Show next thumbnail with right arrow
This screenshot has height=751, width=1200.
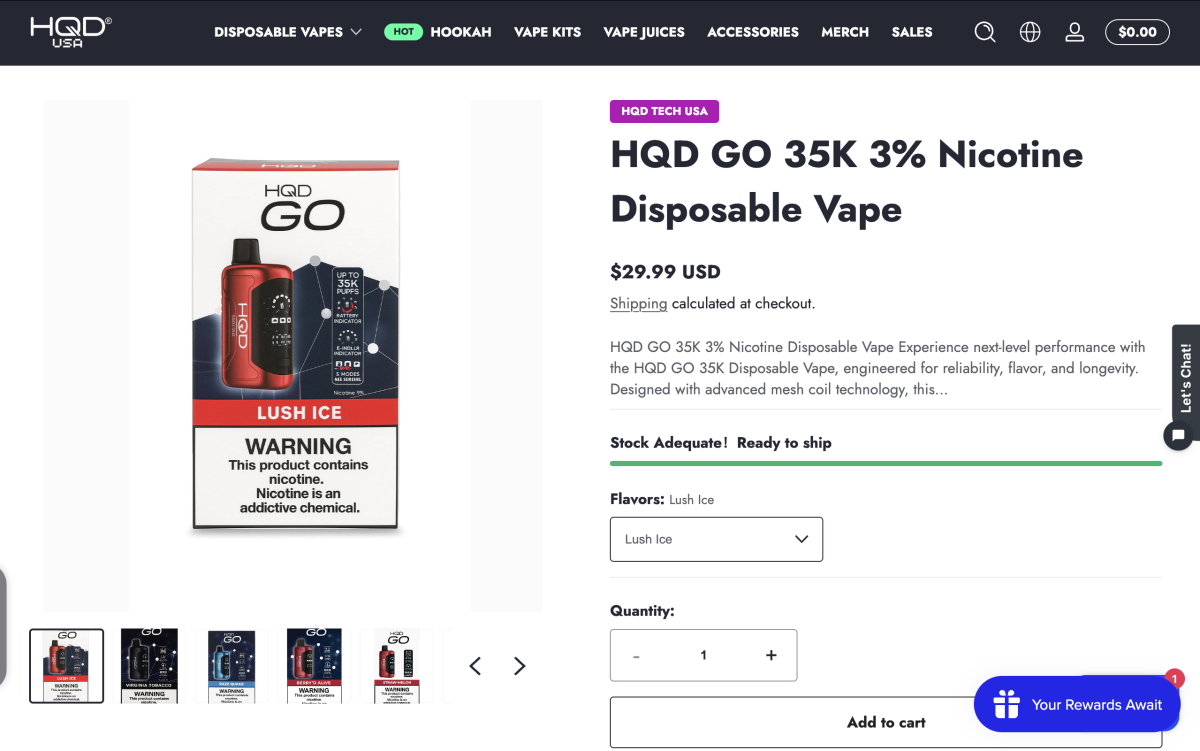519,666
